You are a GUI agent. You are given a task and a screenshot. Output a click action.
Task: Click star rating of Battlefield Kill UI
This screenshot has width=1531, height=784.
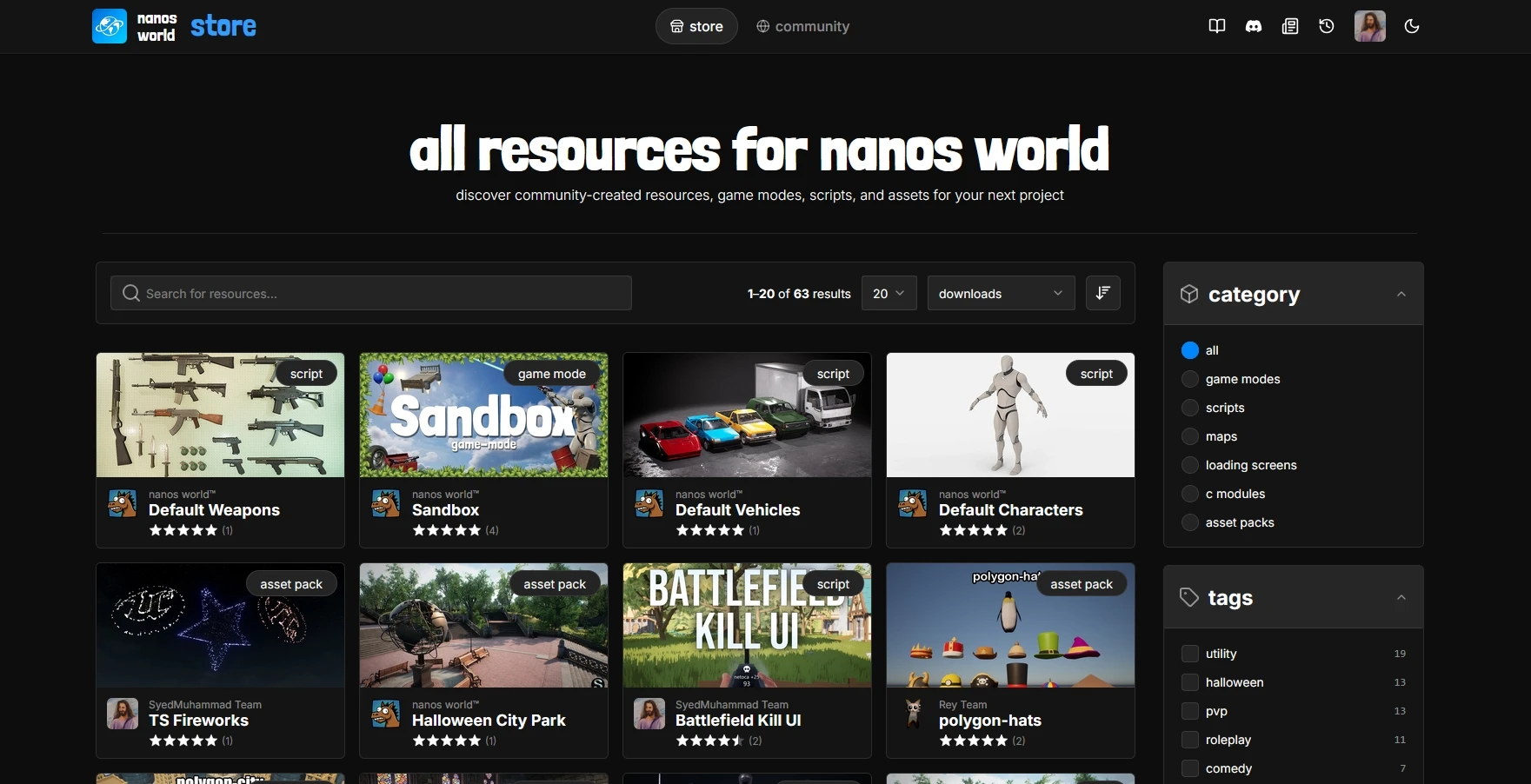pos(710,741)
